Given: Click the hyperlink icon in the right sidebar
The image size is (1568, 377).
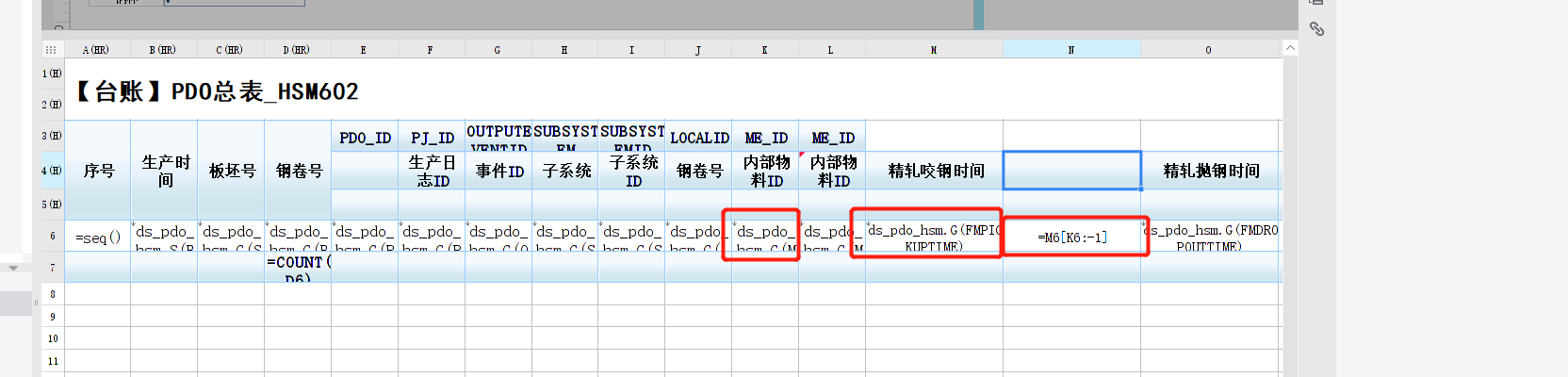Looking at the screenshot, I should click(1316, 29).
